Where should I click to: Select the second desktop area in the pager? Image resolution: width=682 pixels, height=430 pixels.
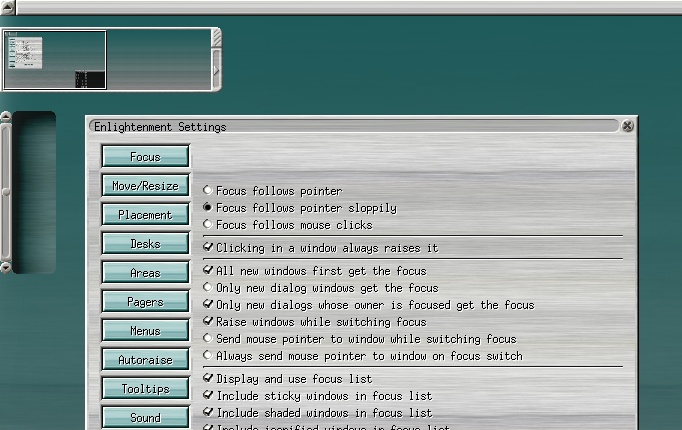[x=159, y=60]
